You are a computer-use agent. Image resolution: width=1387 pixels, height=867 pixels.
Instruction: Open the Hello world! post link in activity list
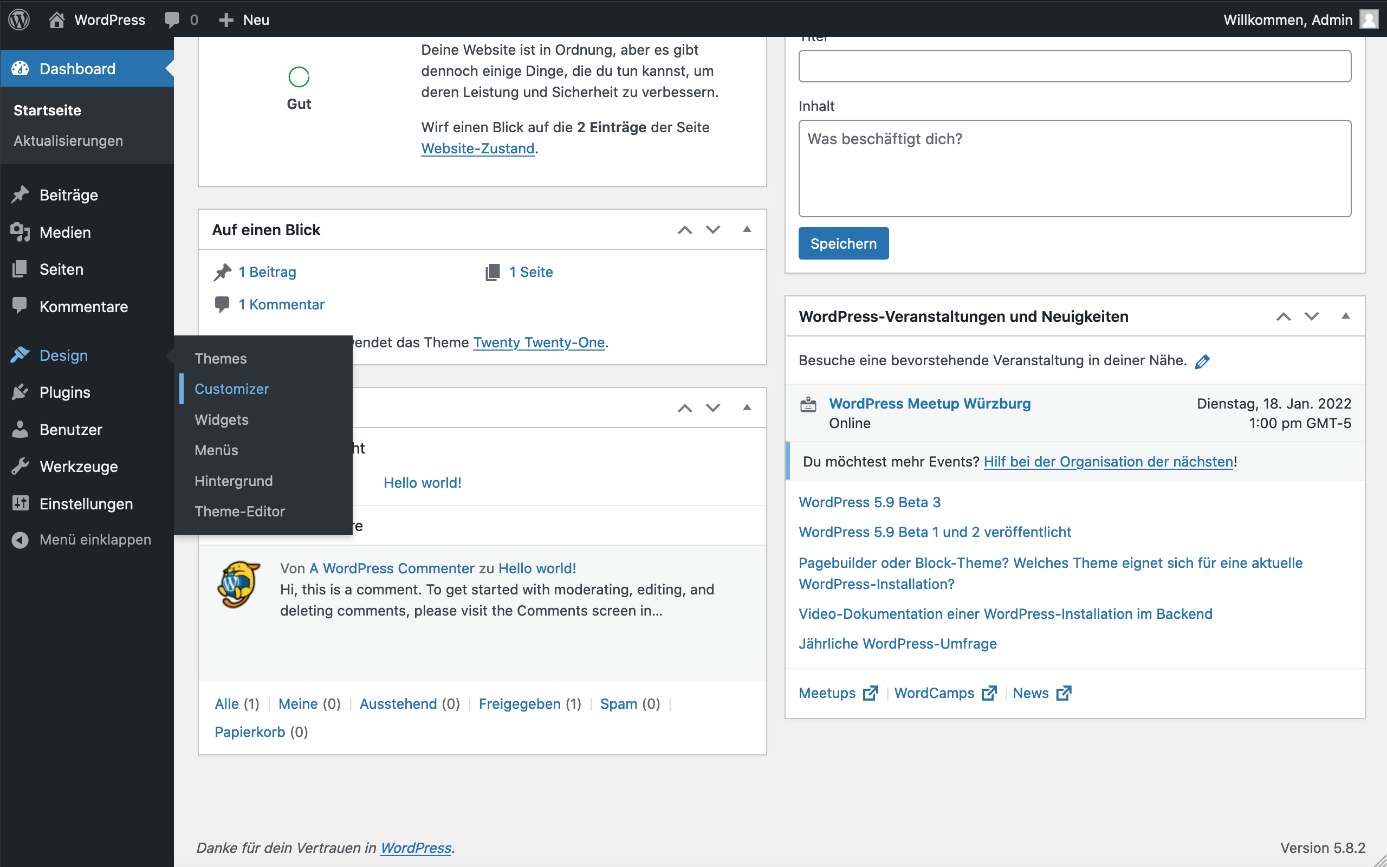point(423,483)
